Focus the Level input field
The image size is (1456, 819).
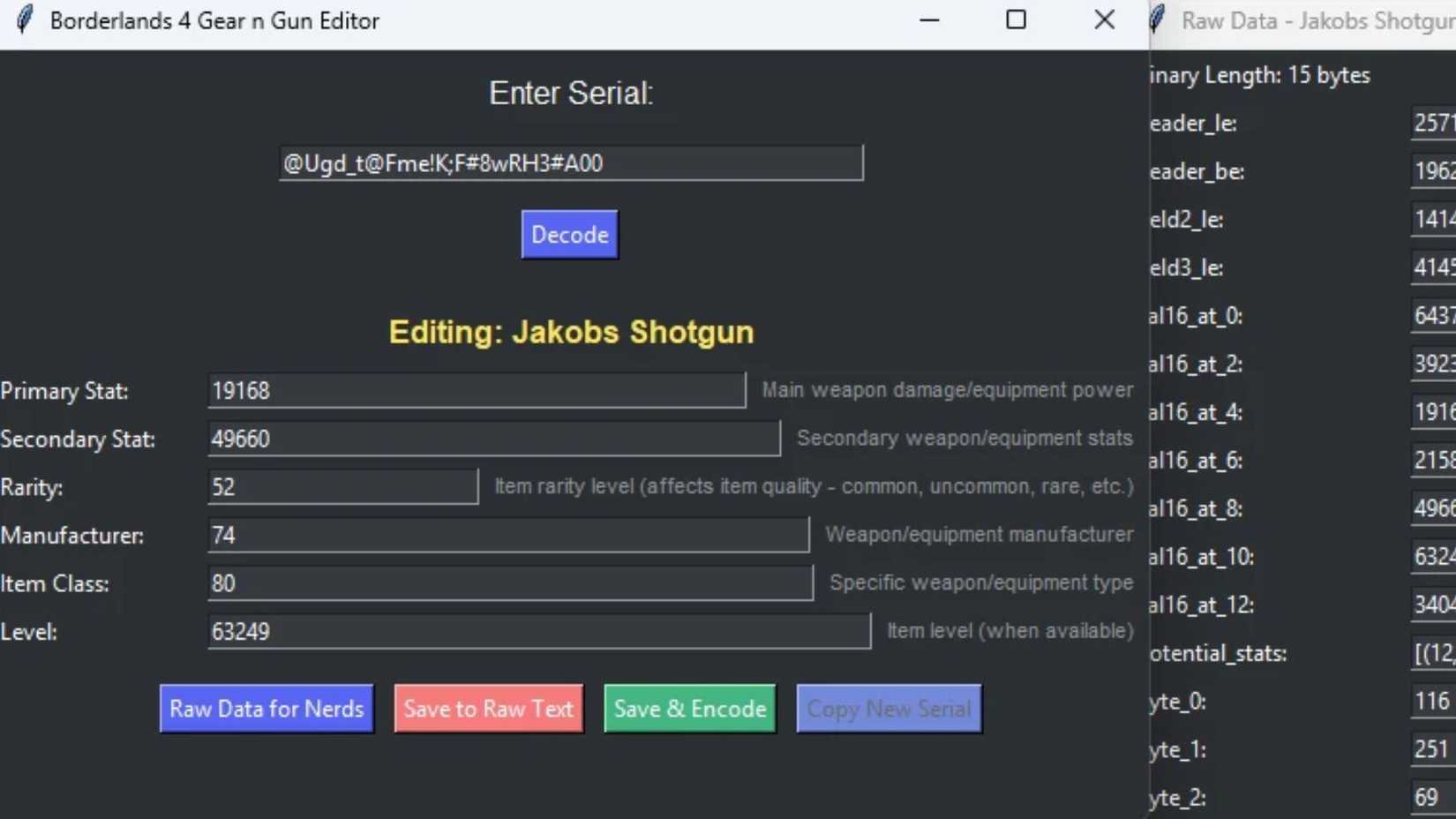click(x=539, y=632)
